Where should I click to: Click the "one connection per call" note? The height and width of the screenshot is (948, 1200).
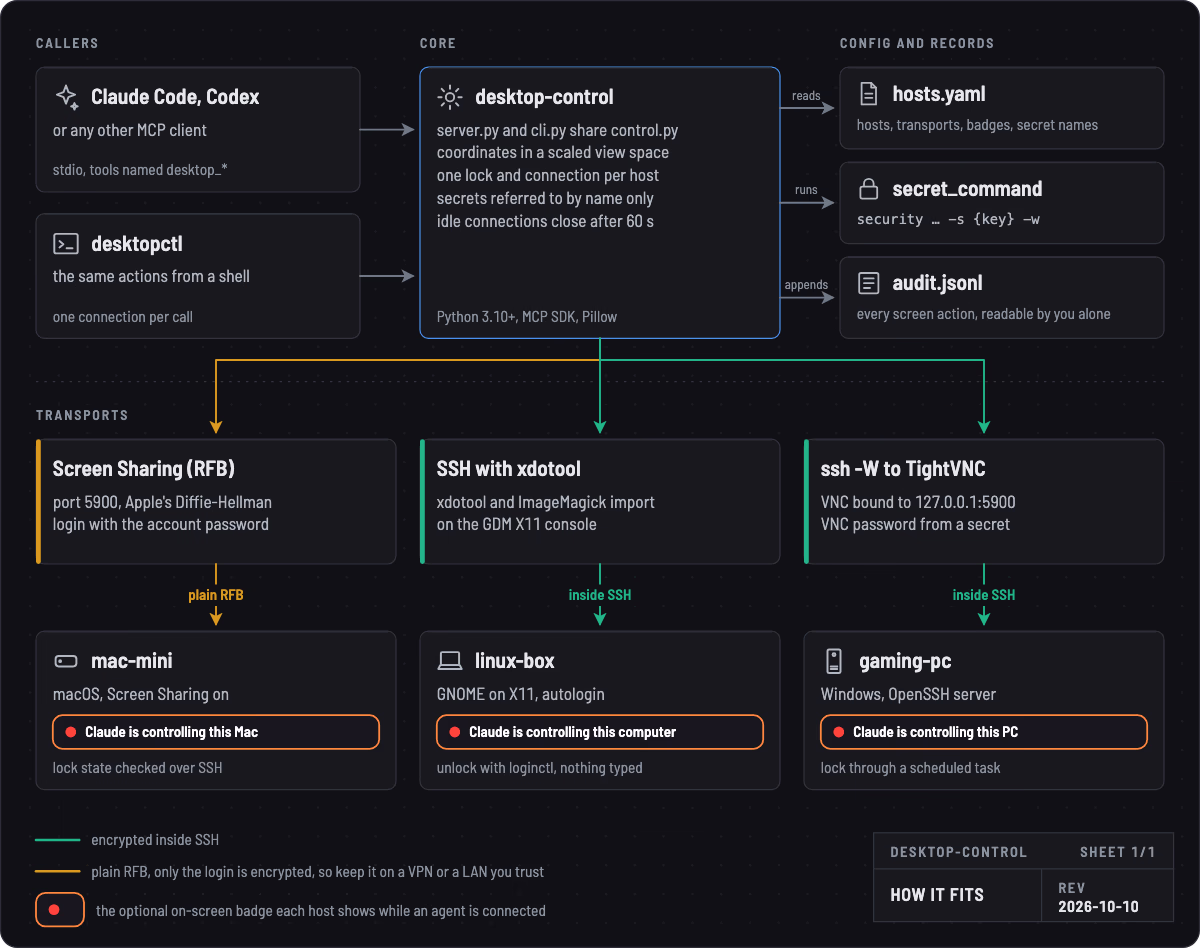pyautogui.click(x=123, y=317)
